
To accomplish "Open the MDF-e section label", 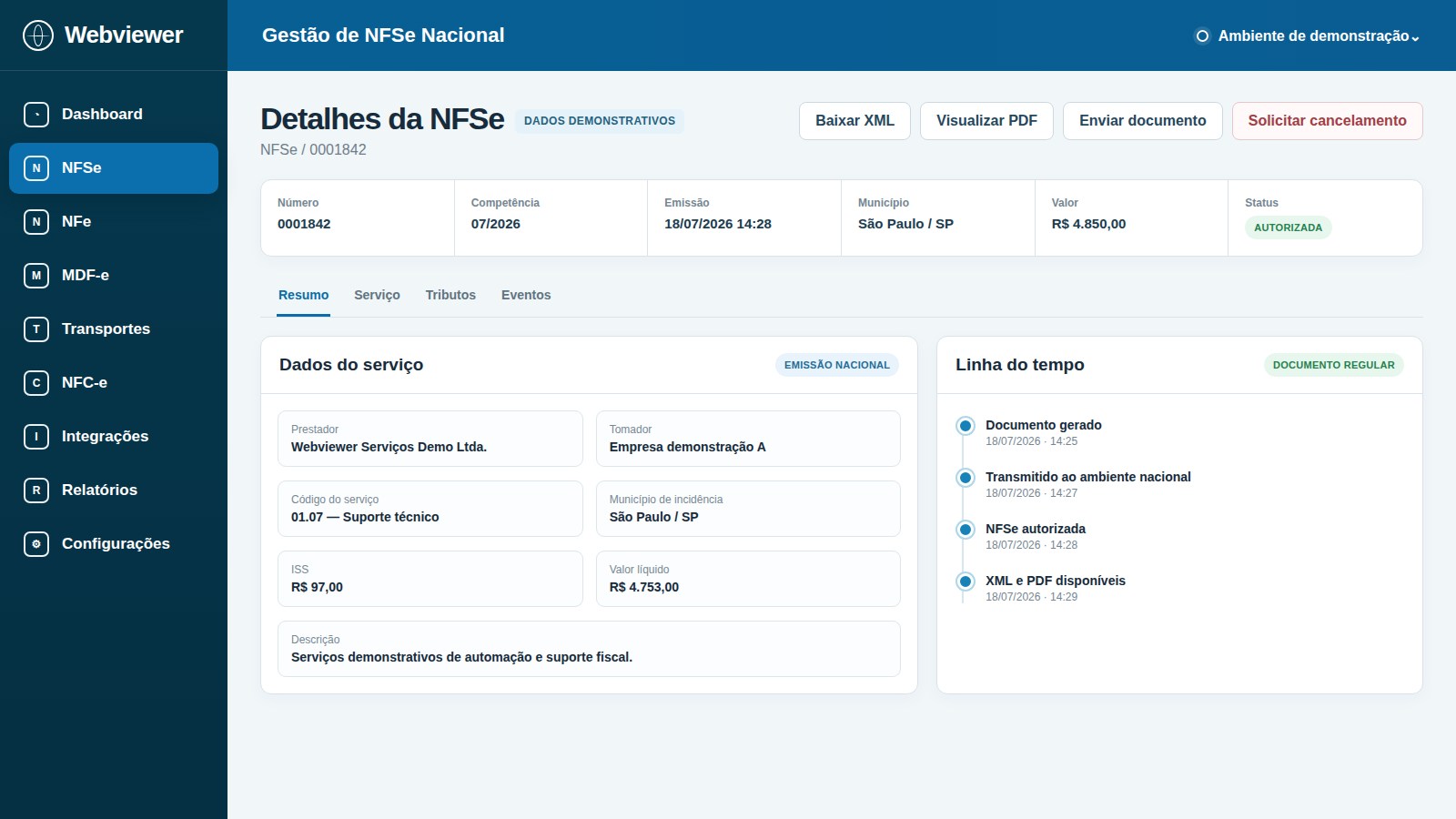I will [x=86, y=276].
